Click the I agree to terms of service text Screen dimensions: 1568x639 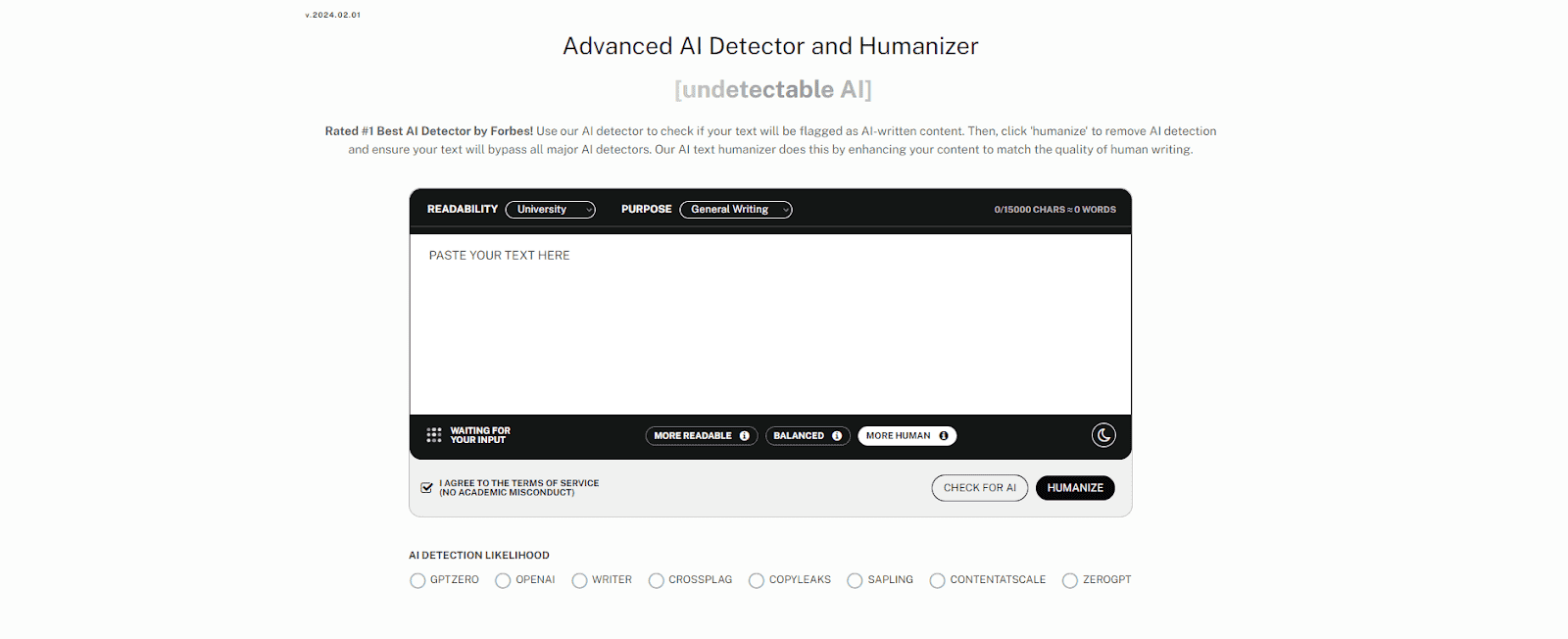coord(518,488)
